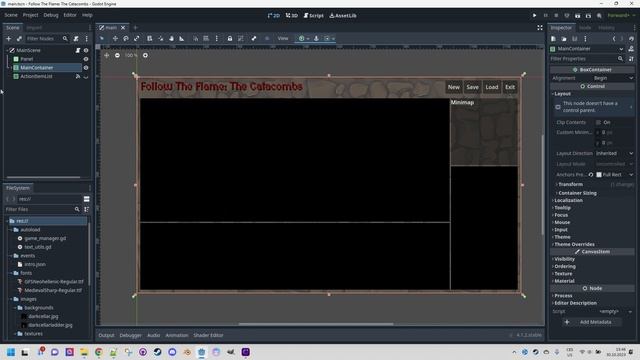Activate the Scale Mode tool
The image size is (640, 360).
click(x=136, y=38)
